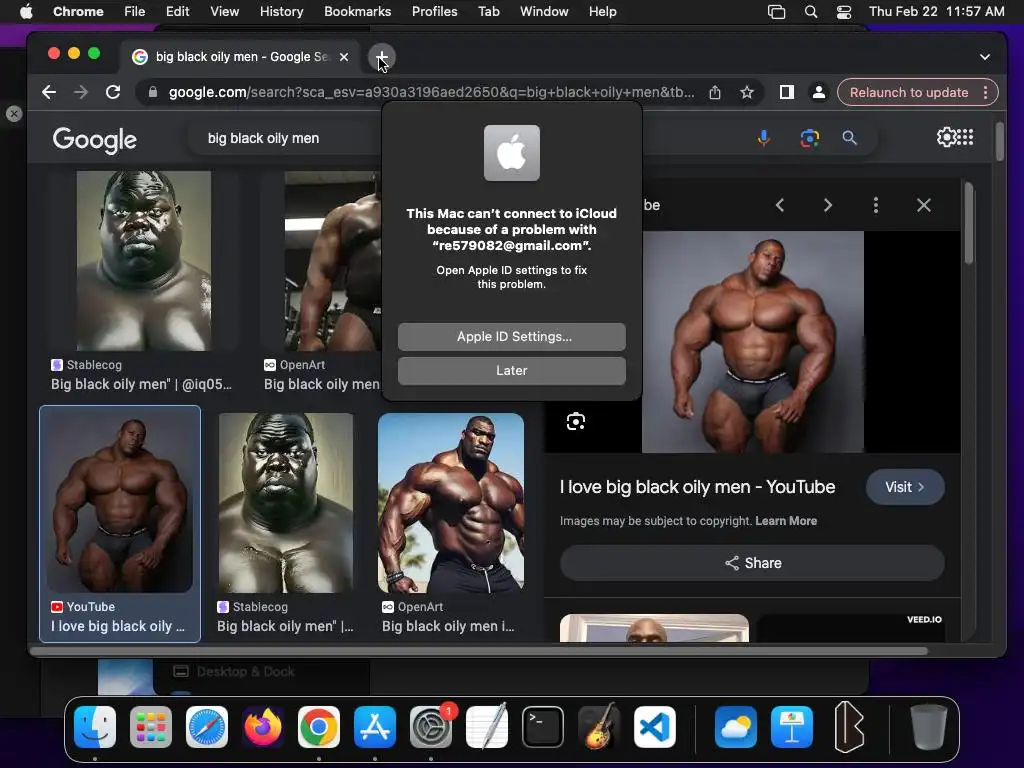Open a new Chrome tab with plus button
This screenshot has width=1024, height=768.
click(381, 57)
